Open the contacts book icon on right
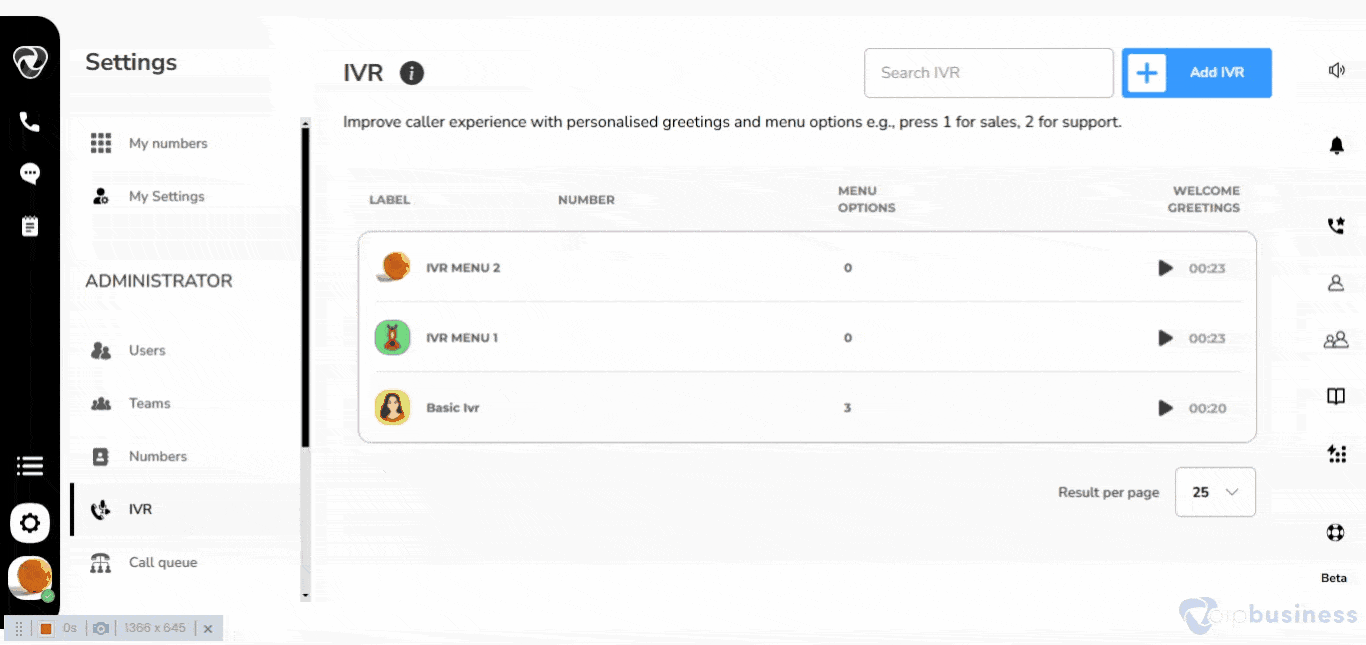Screen dimensions: 1366x645 click(1335, 397)
